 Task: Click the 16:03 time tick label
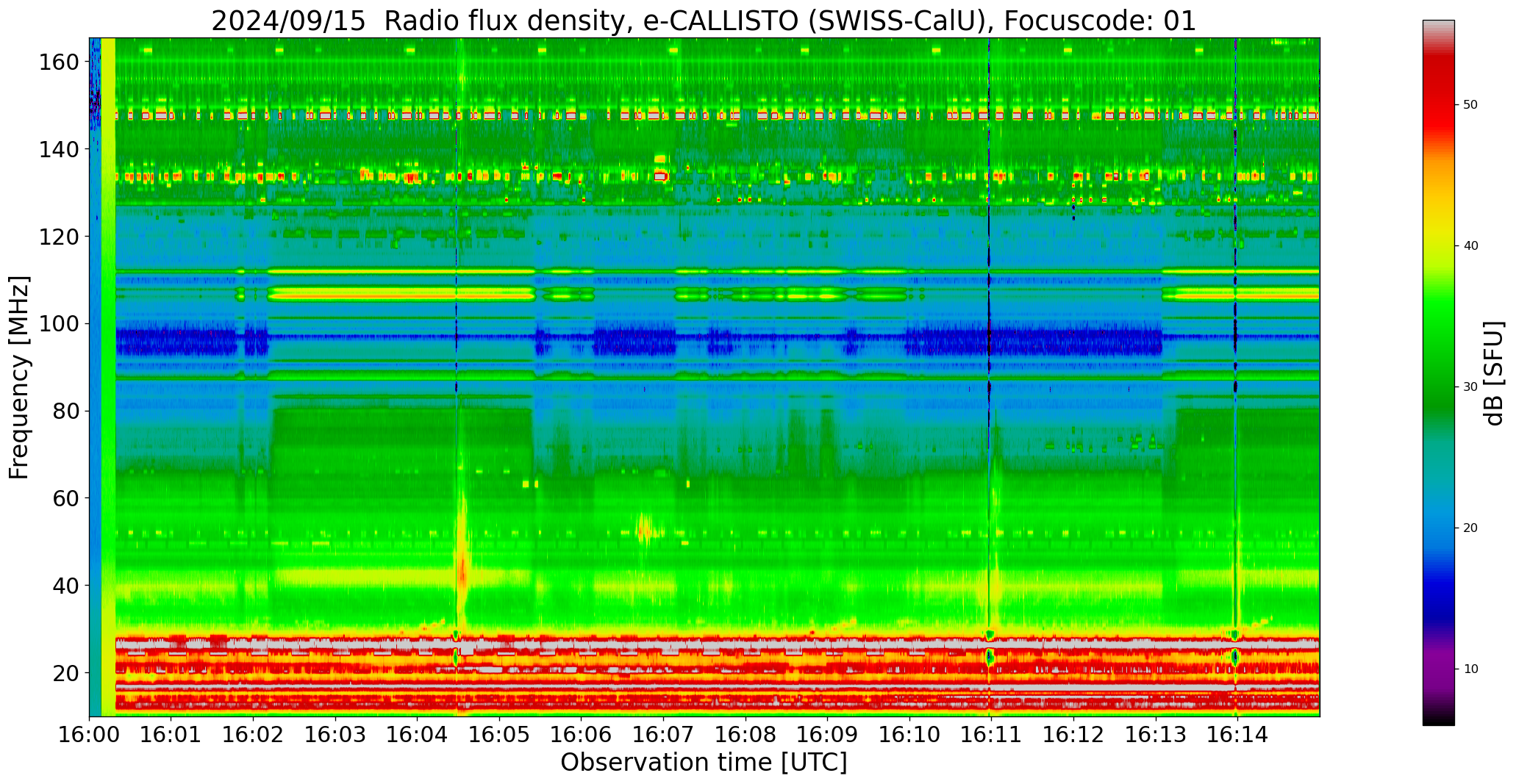point(336,734)
